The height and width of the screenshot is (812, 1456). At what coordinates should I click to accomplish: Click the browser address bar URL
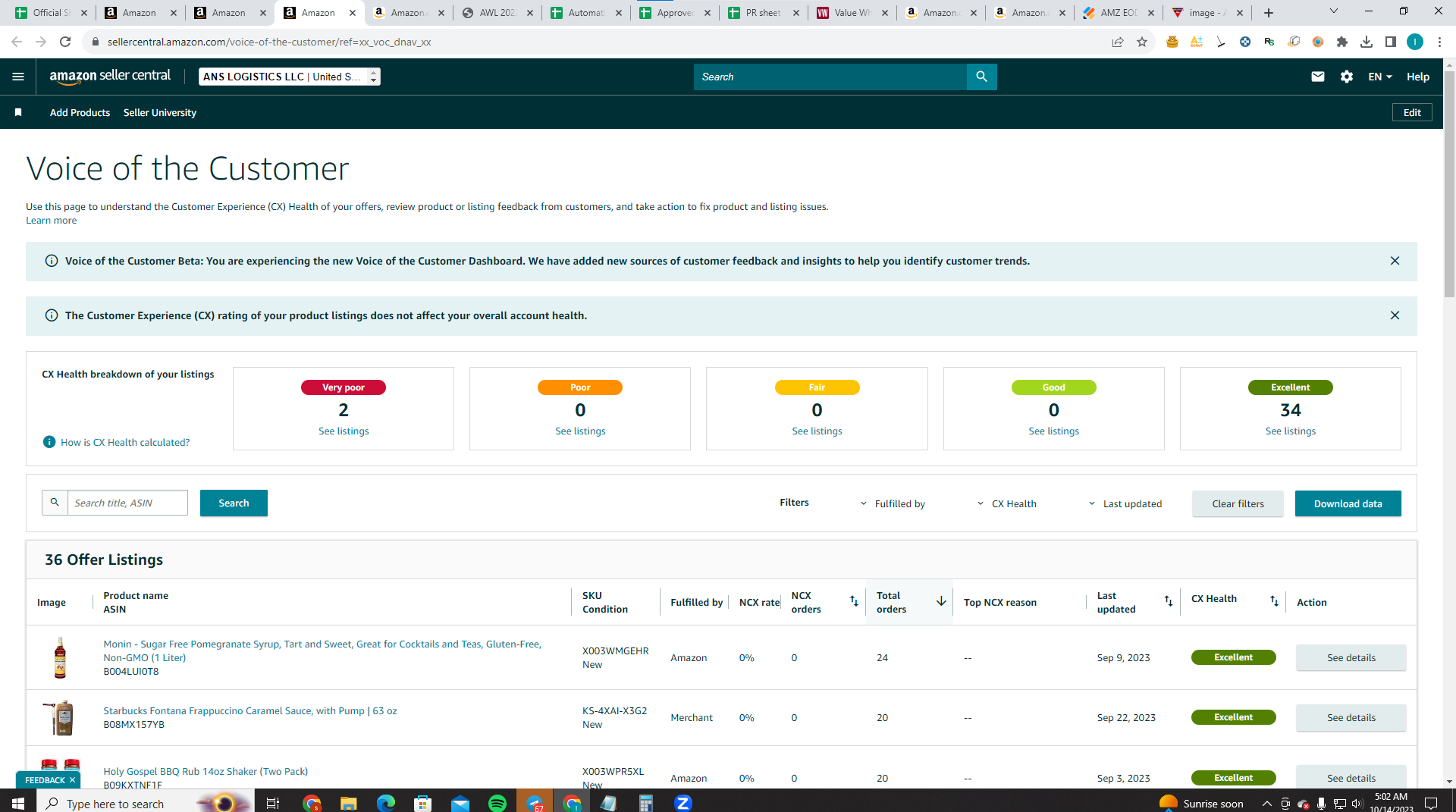coord(269,42)
